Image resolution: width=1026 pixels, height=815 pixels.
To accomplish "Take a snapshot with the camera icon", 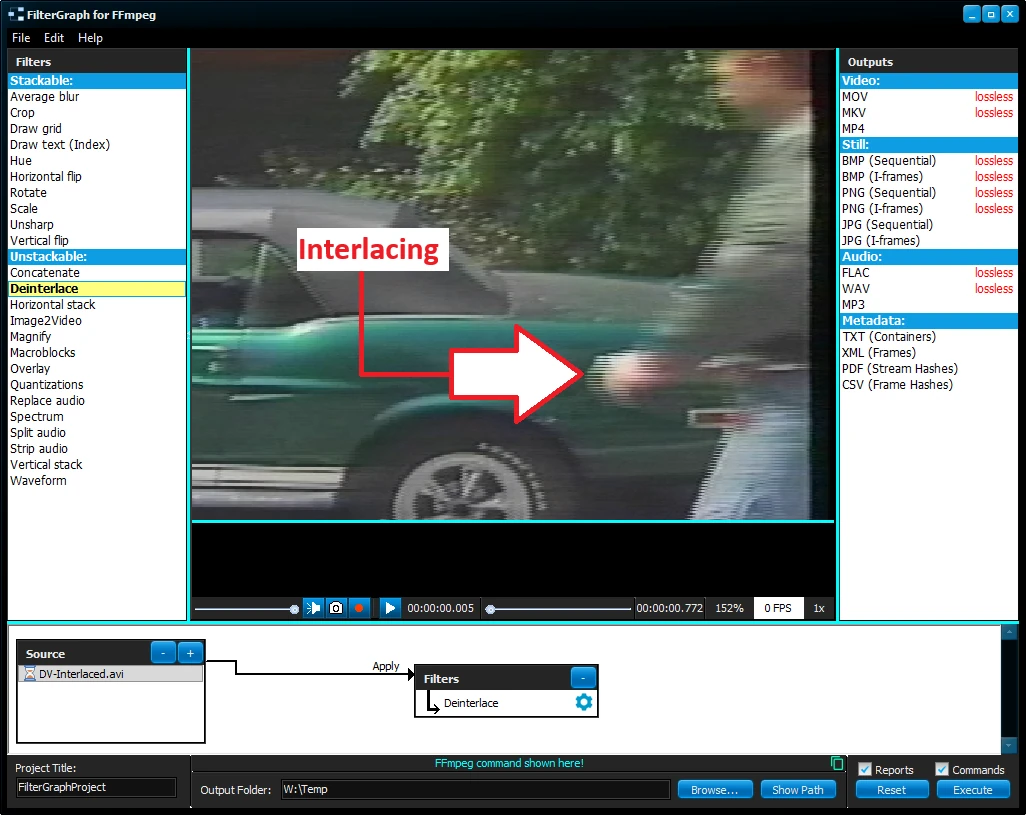I will [336, 608].
